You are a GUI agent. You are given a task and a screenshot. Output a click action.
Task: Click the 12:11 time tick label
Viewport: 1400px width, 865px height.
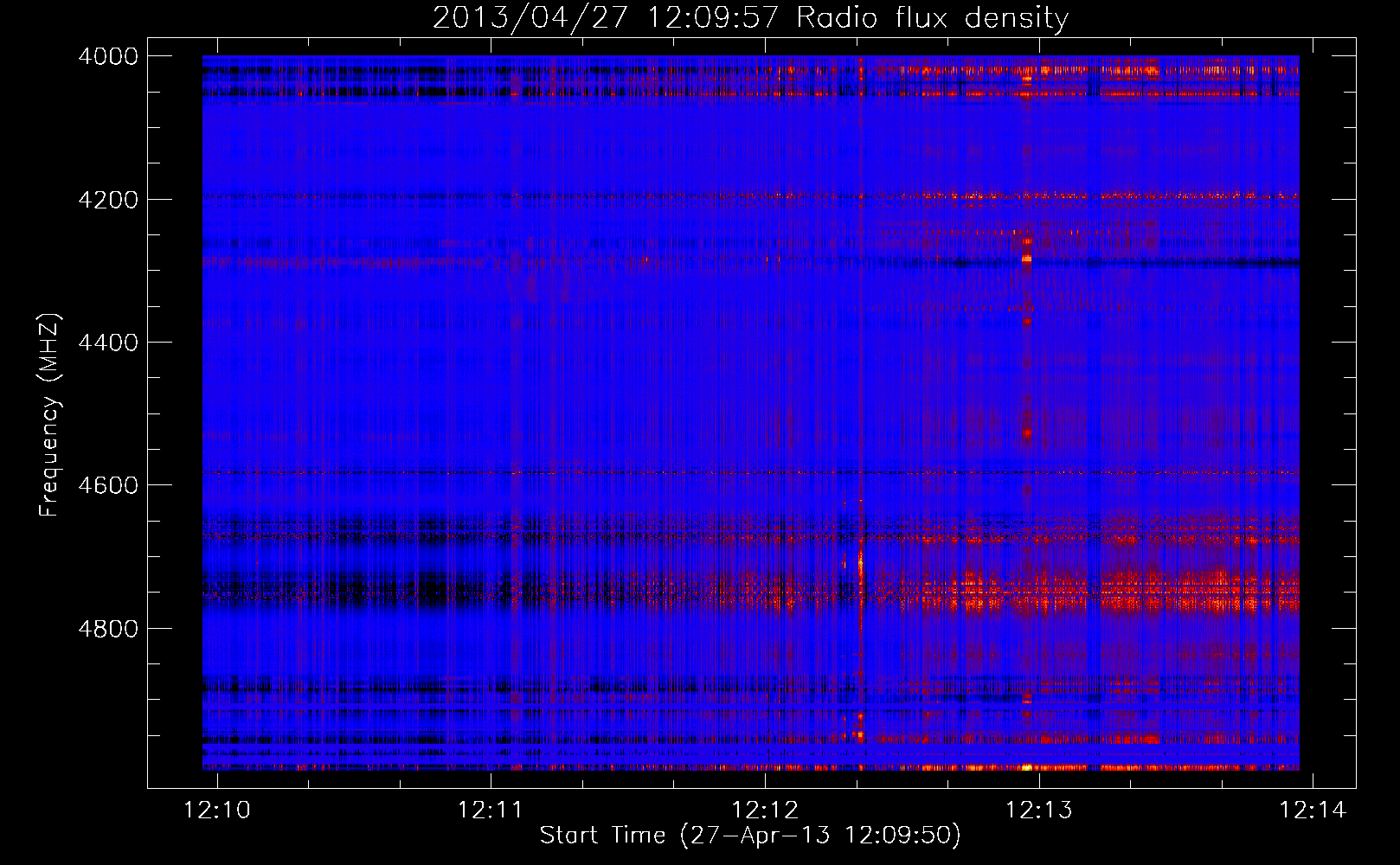pos(491,810)
